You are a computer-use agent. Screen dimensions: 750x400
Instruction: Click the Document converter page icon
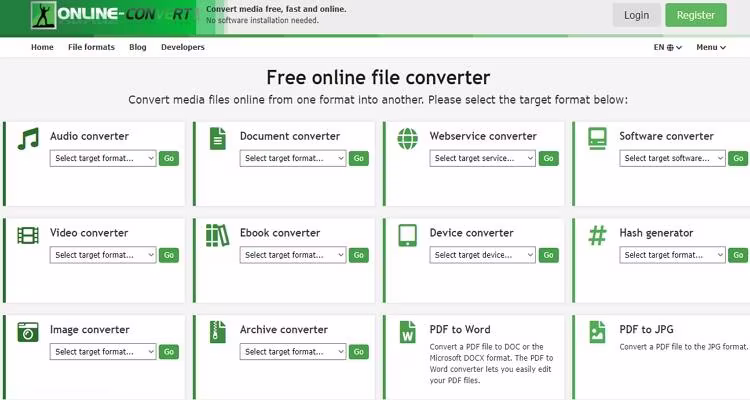tap(218, 139)
